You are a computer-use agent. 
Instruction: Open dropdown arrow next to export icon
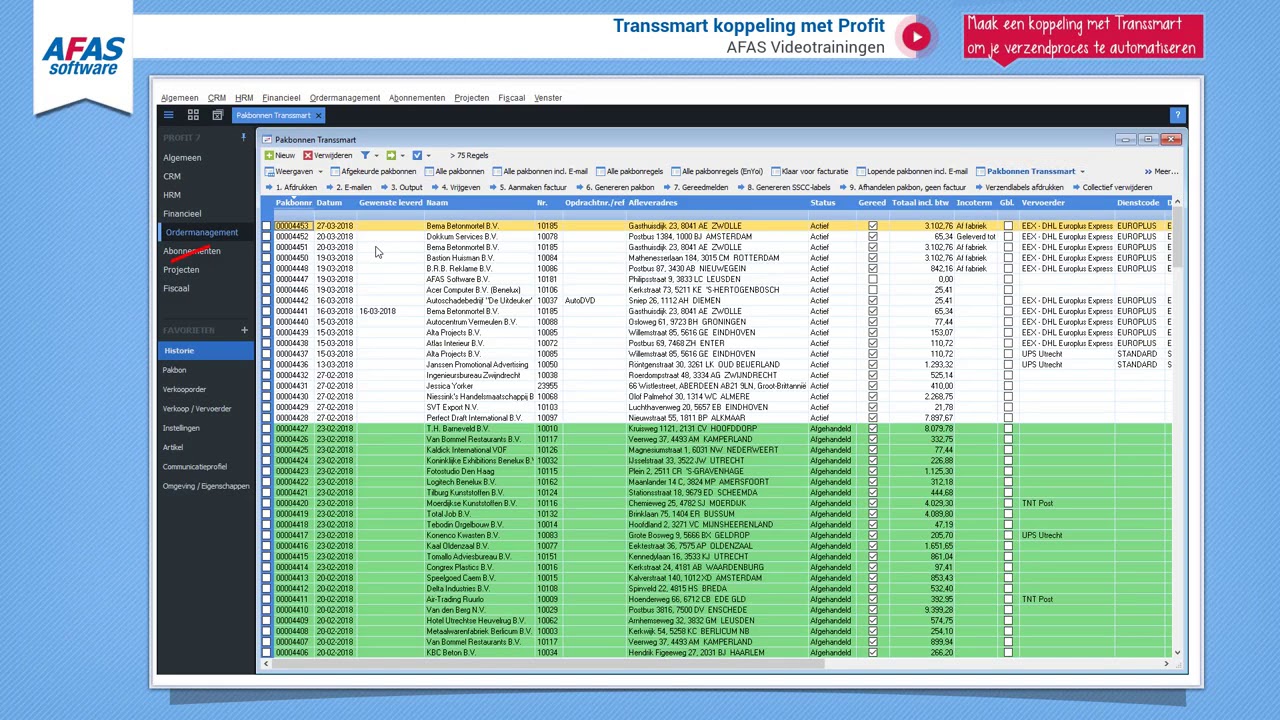pos(403,155)
